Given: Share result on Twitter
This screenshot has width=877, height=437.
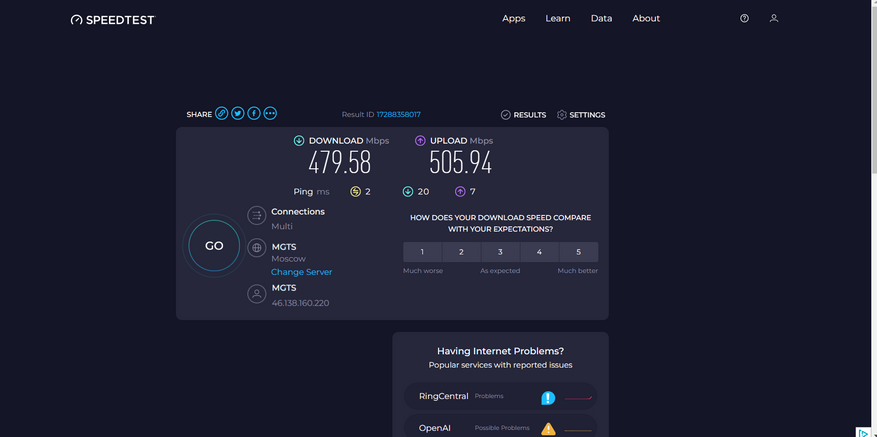Looking at the screenshot, I should click(x=238, y=114).
